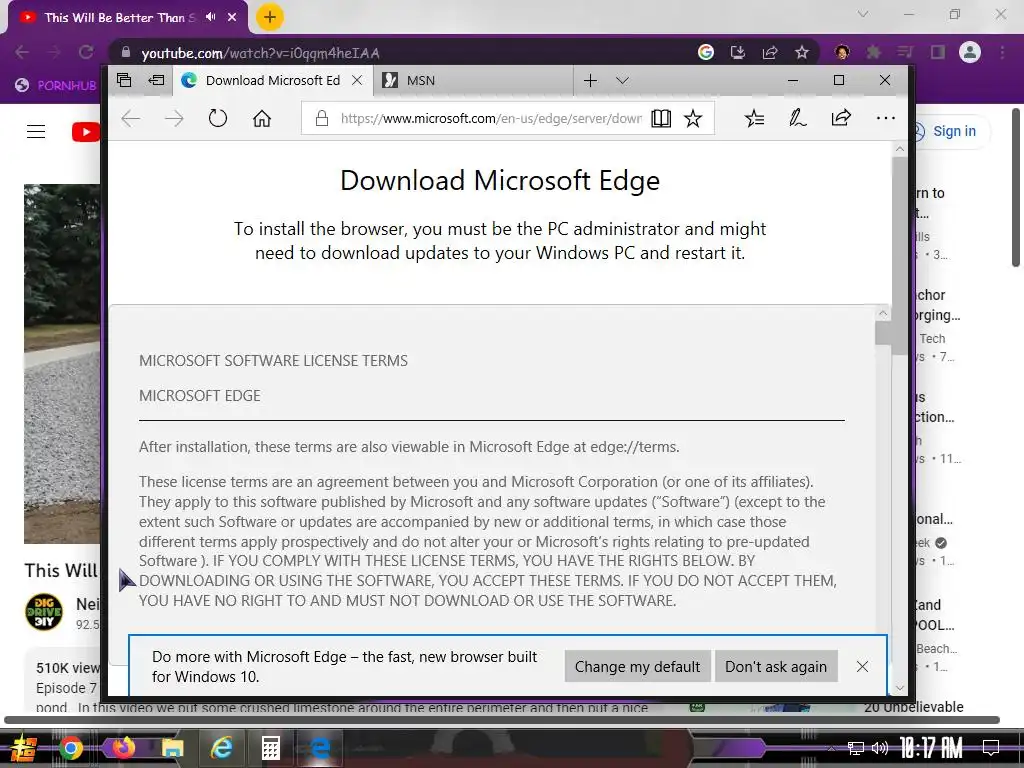Screen dimensions: 1024x768
Task: Expand tab previews chevron in Edge
Action: click(x=622, y=80)
